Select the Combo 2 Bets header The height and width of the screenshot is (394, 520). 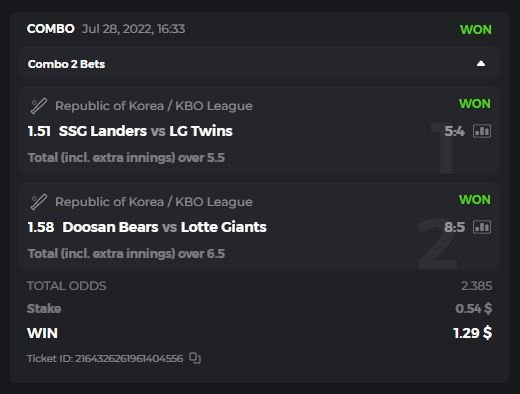(x=259, y=64)
